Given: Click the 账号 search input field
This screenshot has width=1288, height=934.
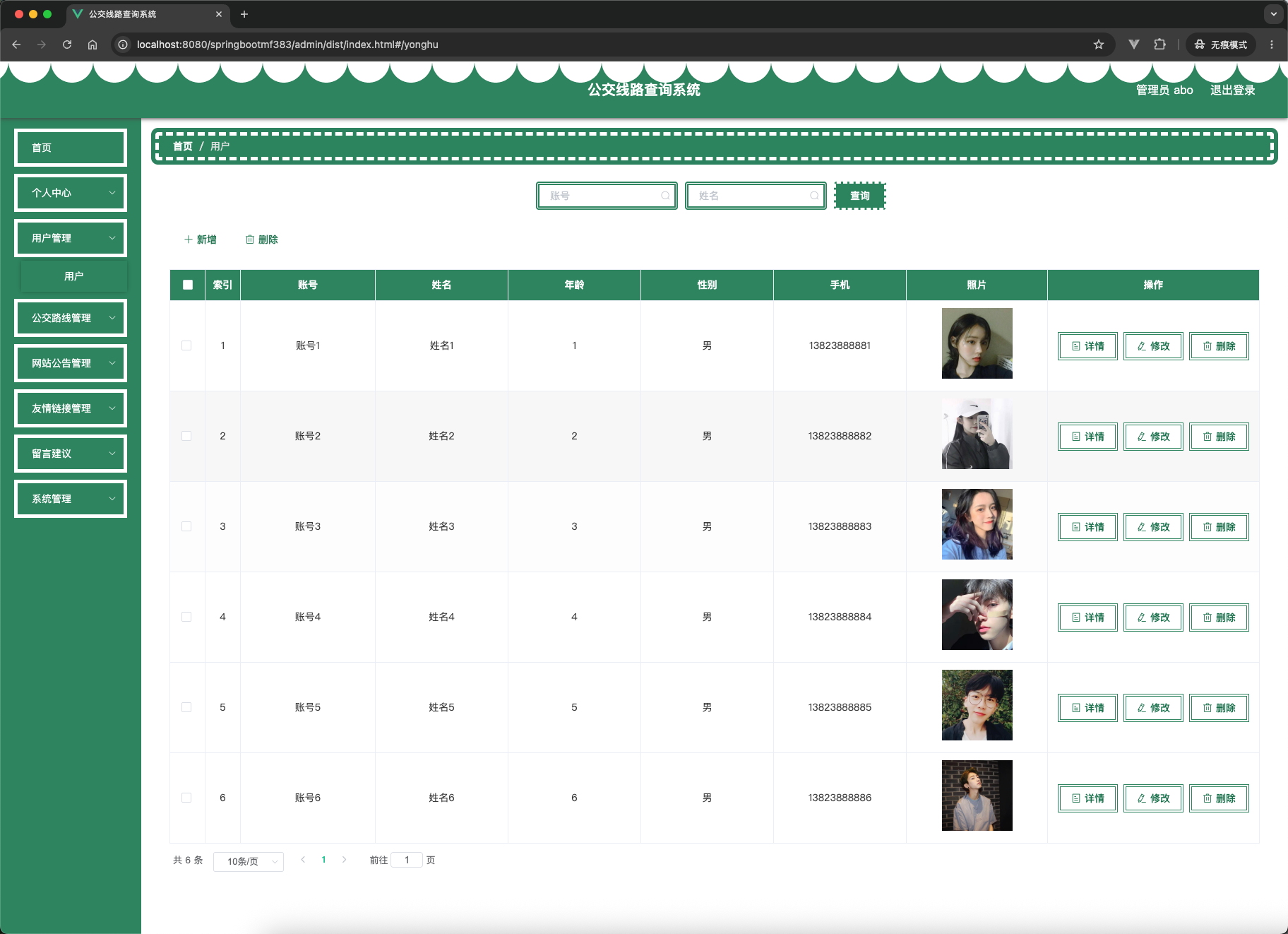Looking at the screenshot, I should [x=607, y=196].
